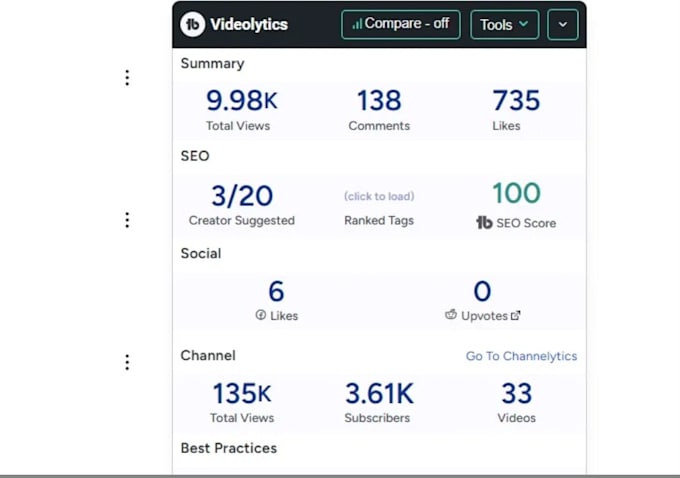
Task: Click the Social section heading
Action: tap(201, 253)
